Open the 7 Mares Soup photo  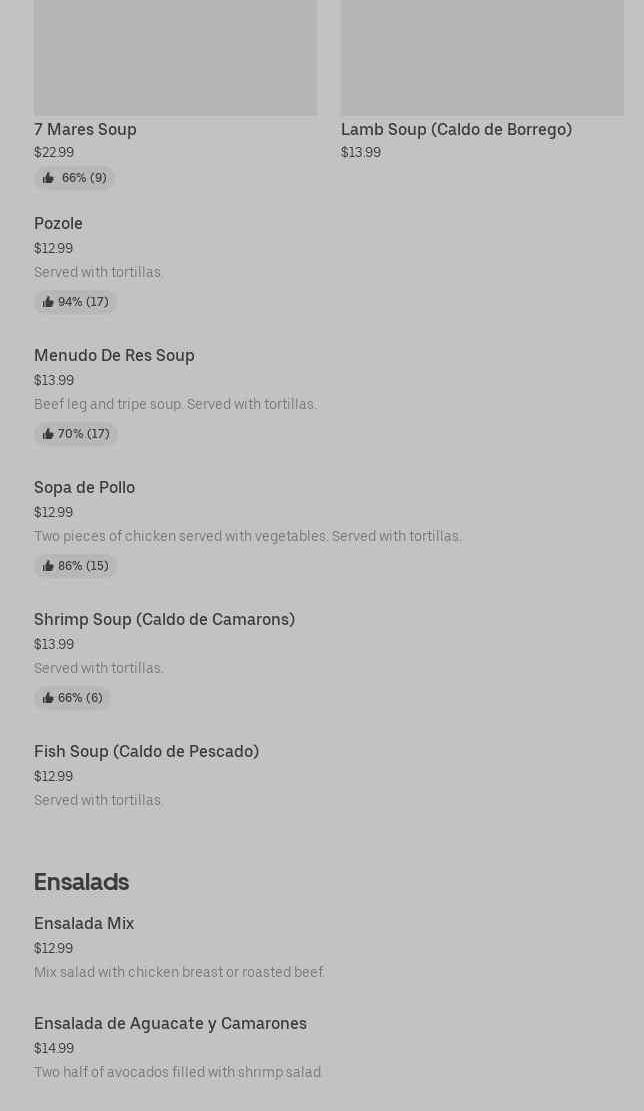point(175,56)
